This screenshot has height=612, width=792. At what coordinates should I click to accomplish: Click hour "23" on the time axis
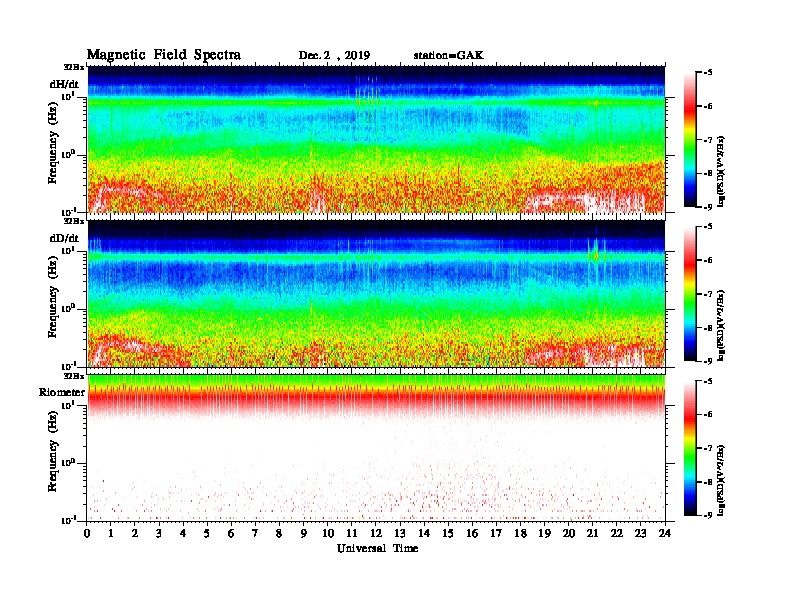(x=640, y=534)
